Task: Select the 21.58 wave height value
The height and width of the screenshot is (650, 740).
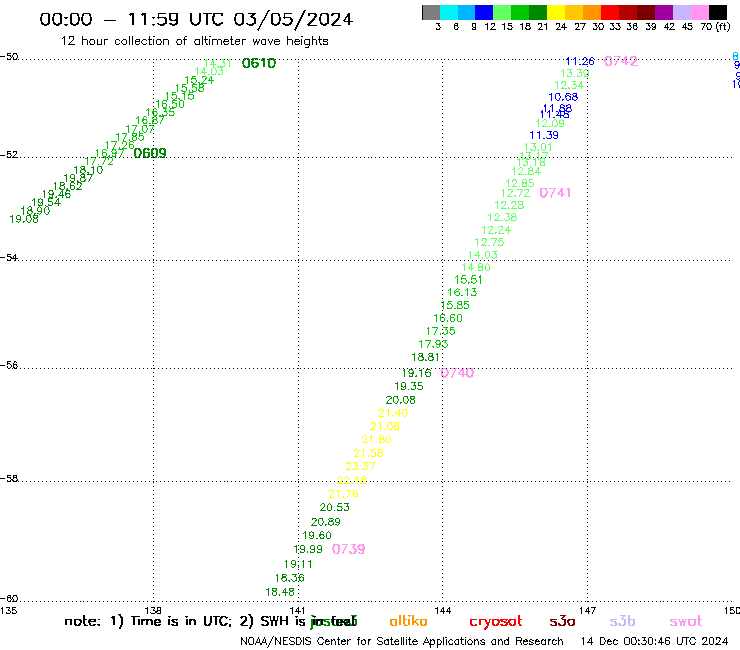Action: [369, 453]
